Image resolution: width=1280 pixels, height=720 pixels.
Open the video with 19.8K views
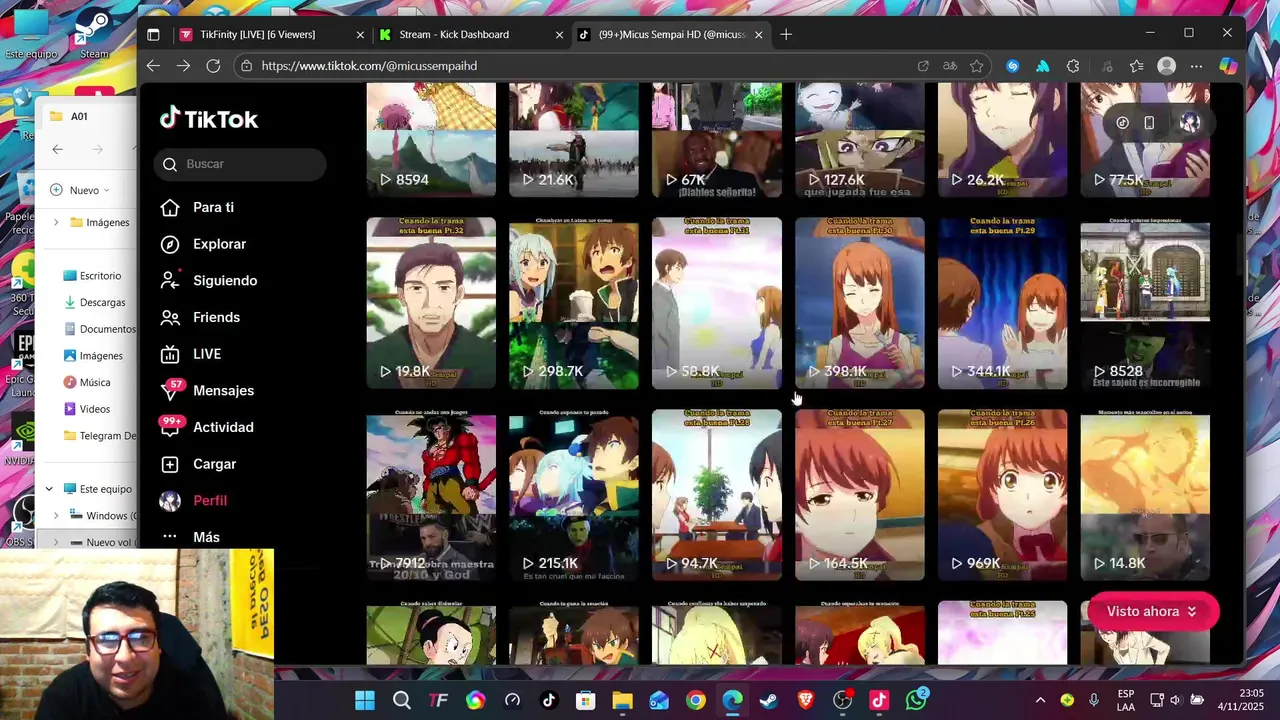(431, 303)
